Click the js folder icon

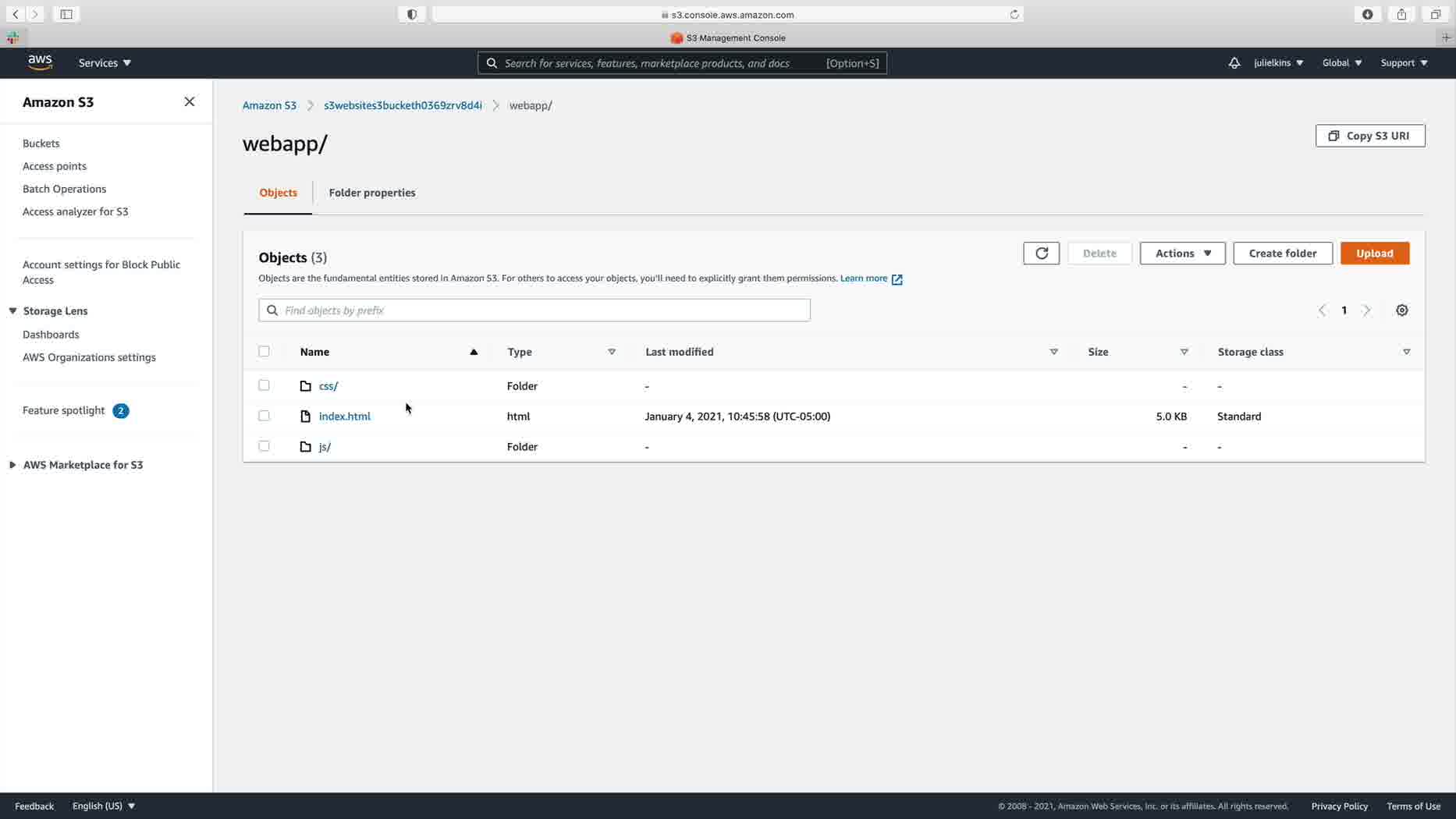pyautogui.click(x=306, y=447)
